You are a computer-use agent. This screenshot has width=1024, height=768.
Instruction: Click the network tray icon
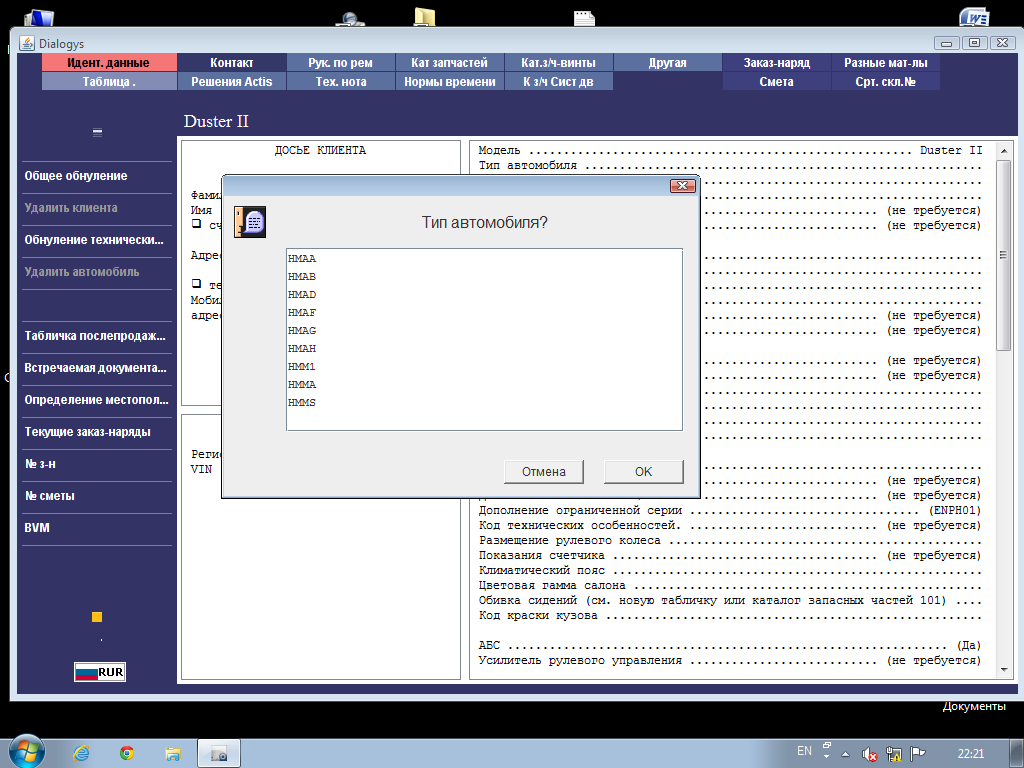(x=893, y=754)
